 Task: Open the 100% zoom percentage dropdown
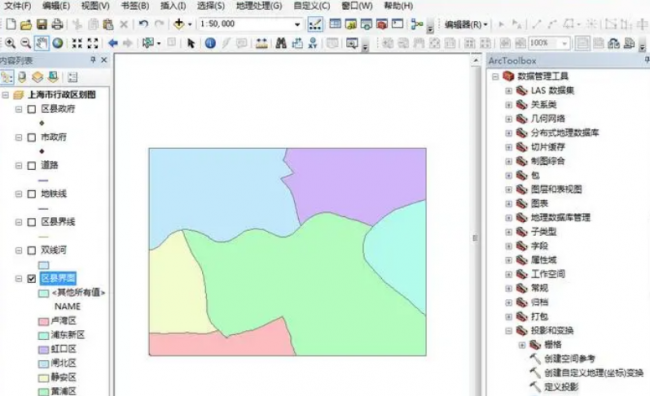[x=564, y=43]
